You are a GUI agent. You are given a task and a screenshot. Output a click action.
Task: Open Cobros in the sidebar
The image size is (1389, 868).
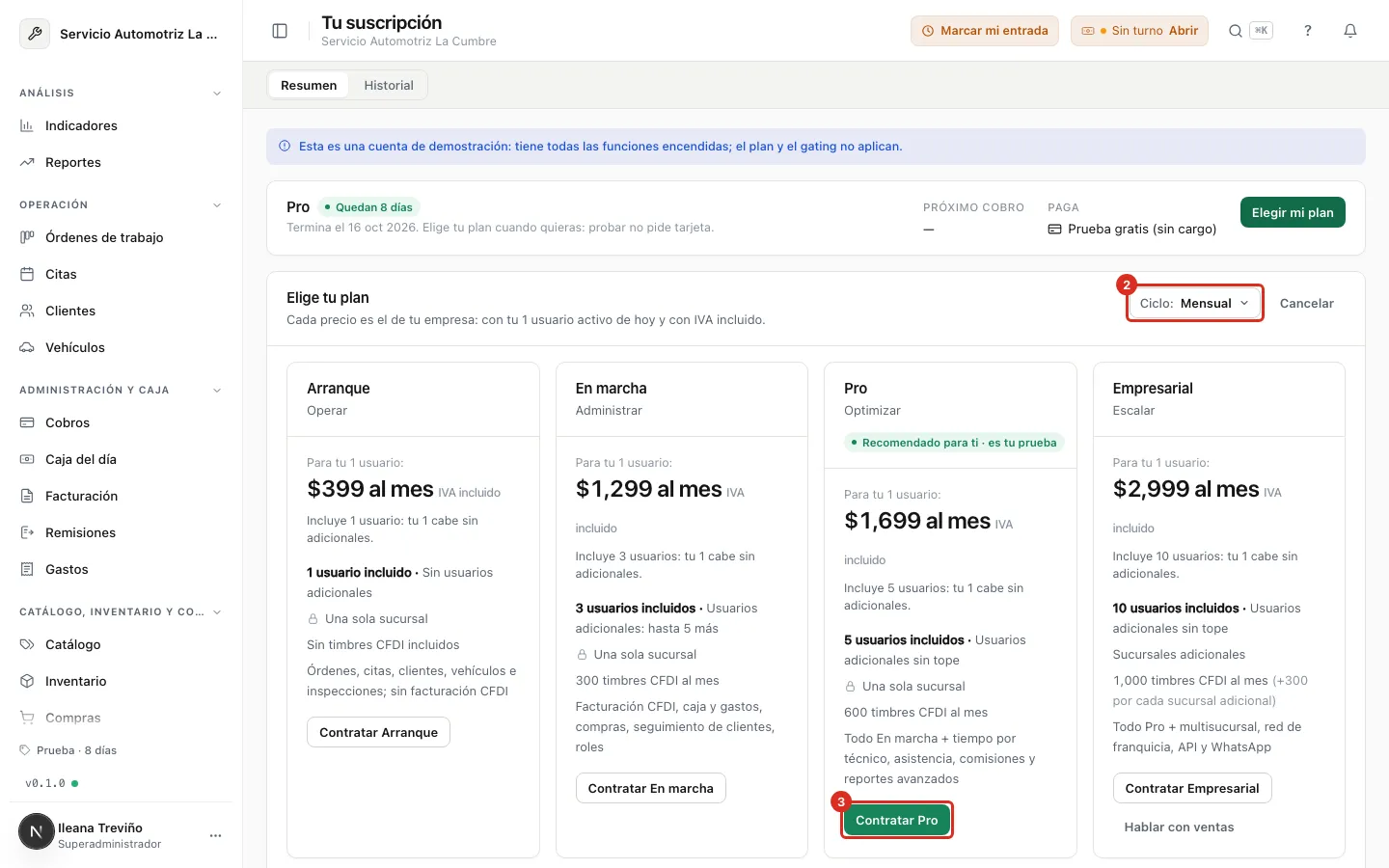[x=121, y=422]
